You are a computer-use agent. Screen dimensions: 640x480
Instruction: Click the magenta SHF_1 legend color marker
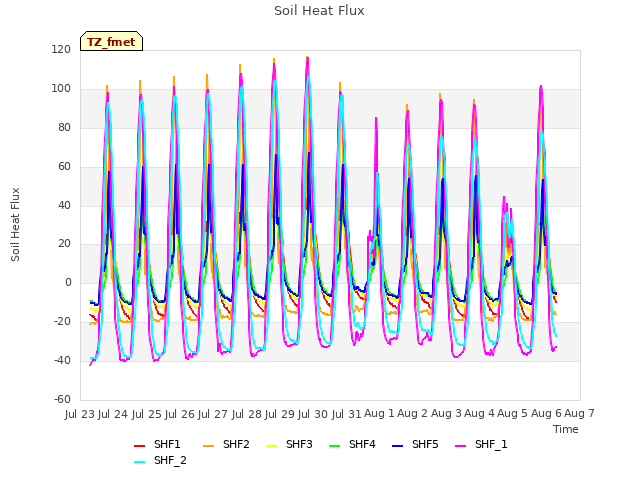[x=460, y=446]
